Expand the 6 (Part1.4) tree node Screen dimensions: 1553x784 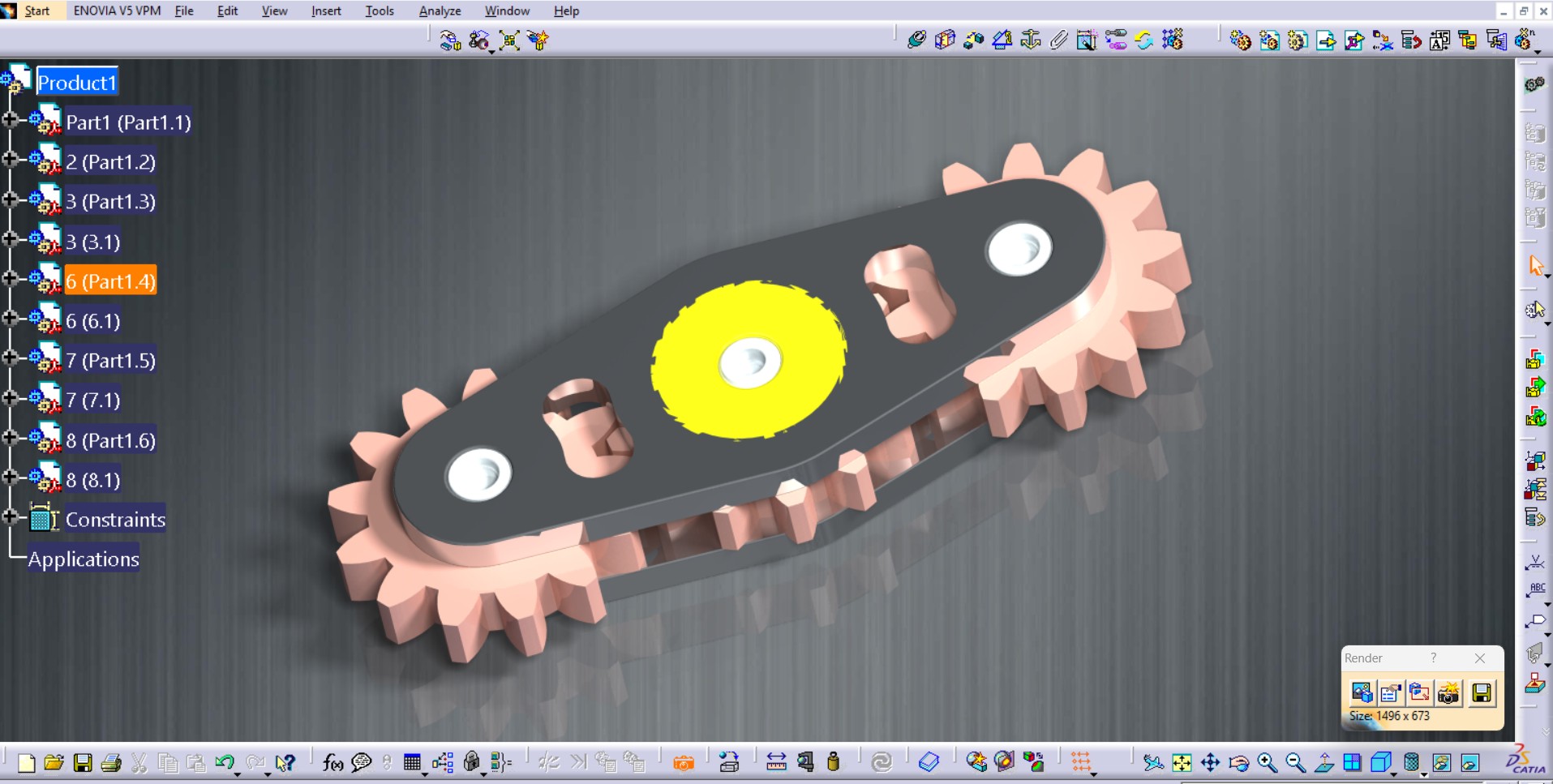pos(10,279)
